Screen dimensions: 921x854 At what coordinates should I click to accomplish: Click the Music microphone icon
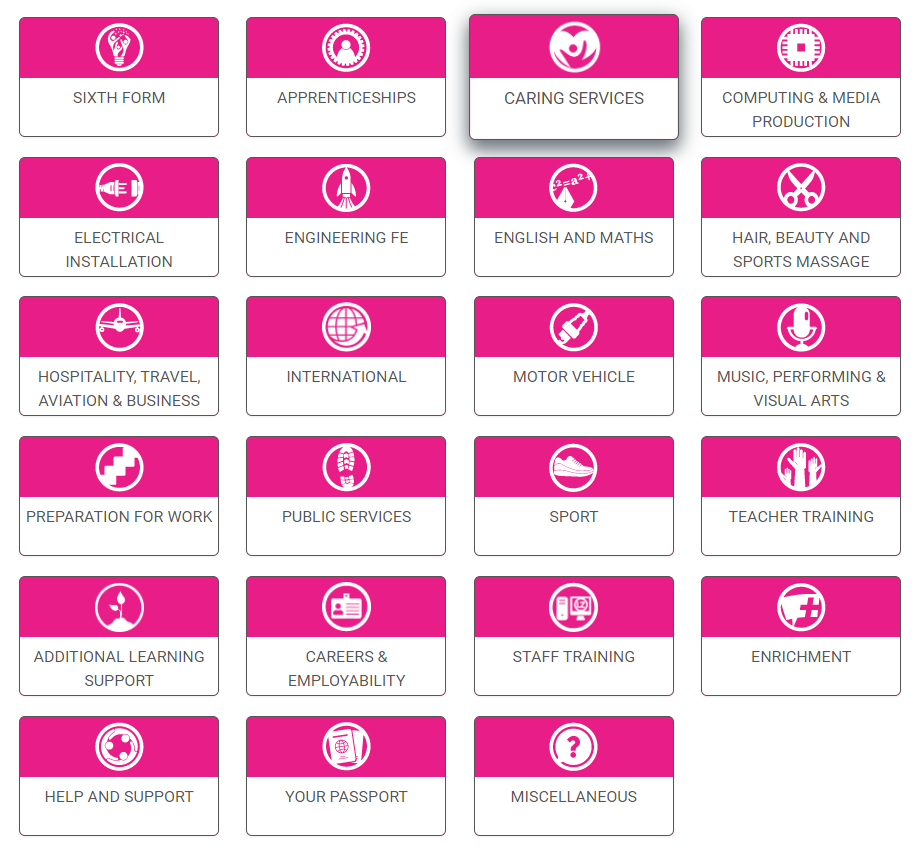[801, 327]
